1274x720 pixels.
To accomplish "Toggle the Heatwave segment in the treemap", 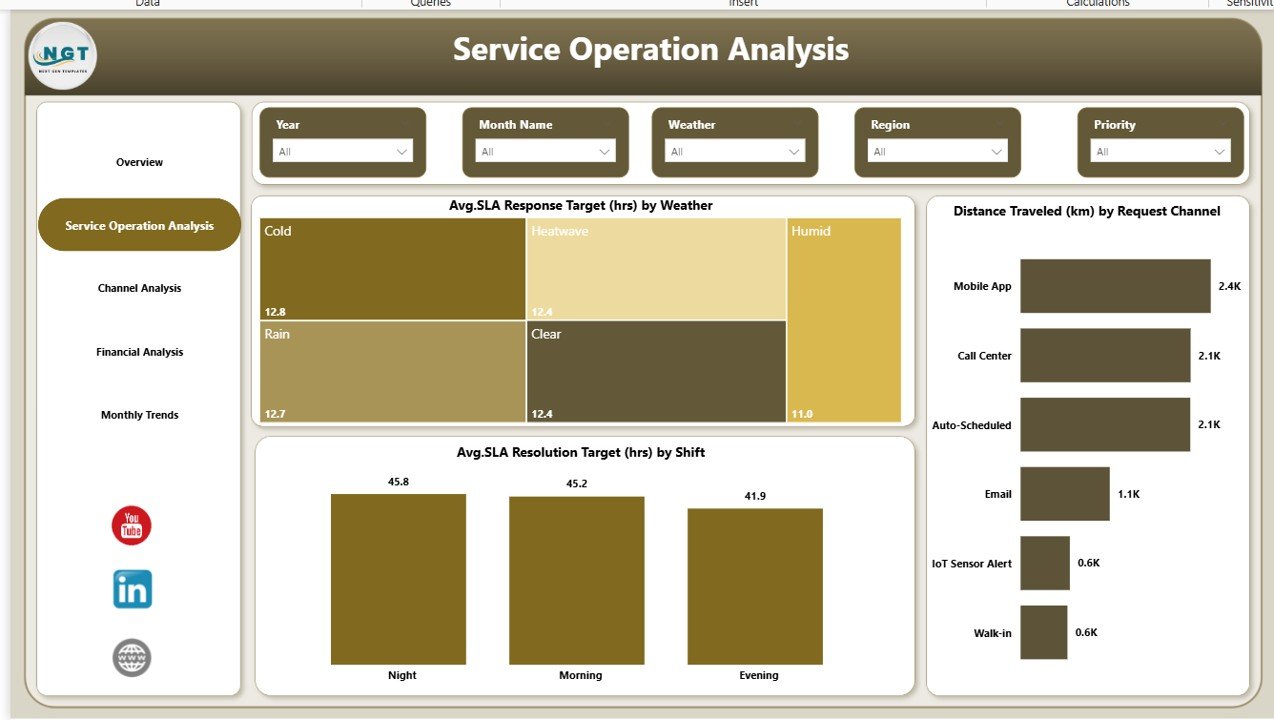I will [655, 268].
